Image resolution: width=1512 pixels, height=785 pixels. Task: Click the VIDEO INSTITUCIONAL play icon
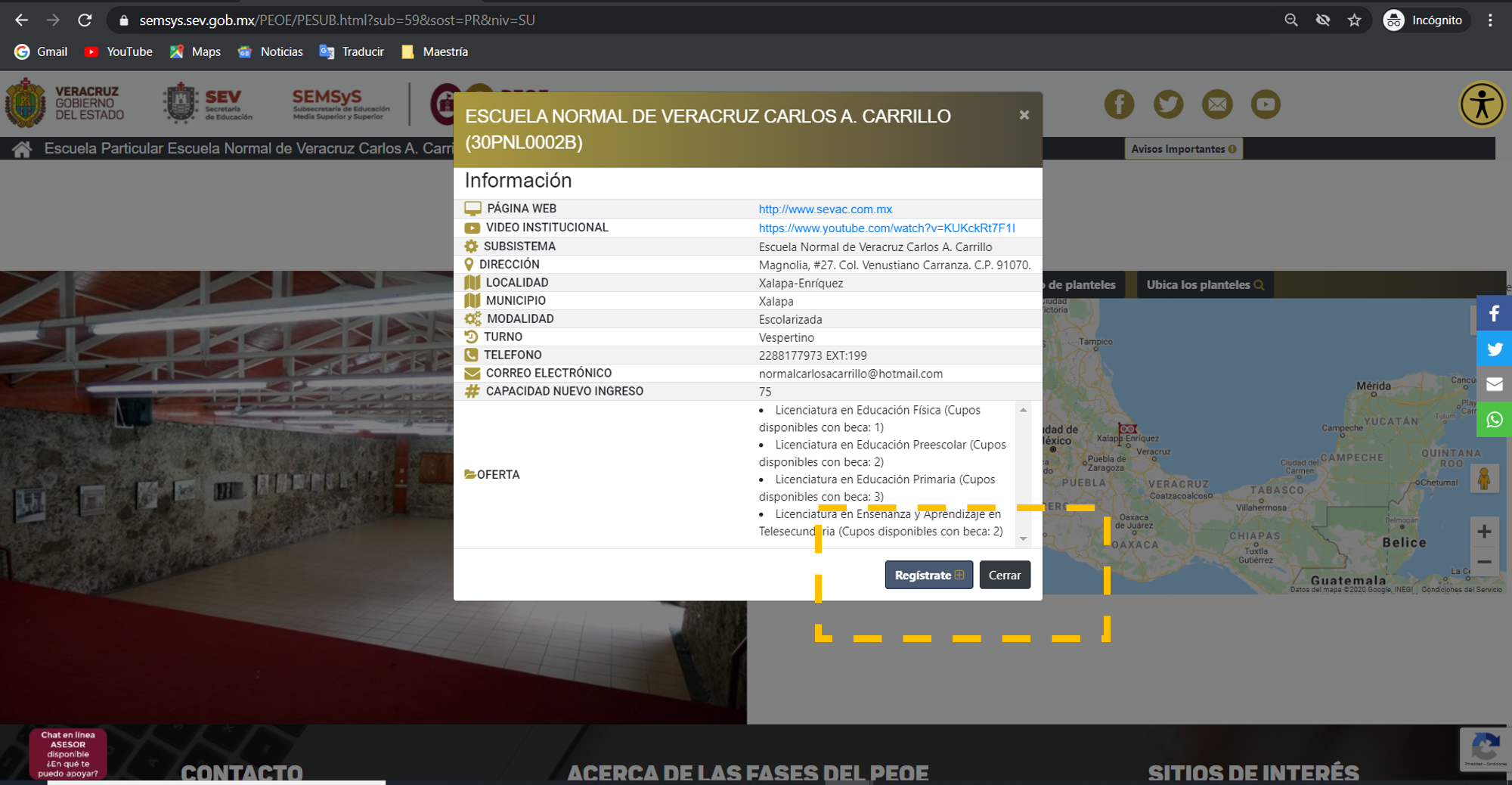(x=472, y=228)
